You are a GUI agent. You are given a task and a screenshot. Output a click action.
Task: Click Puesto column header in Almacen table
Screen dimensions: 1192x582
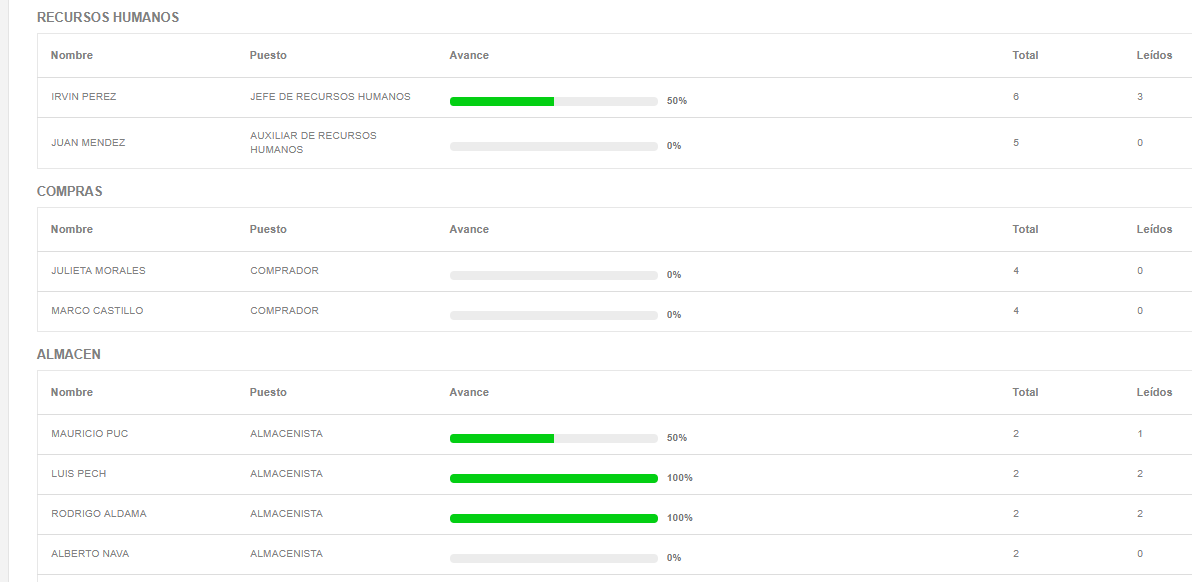(268, 393)
